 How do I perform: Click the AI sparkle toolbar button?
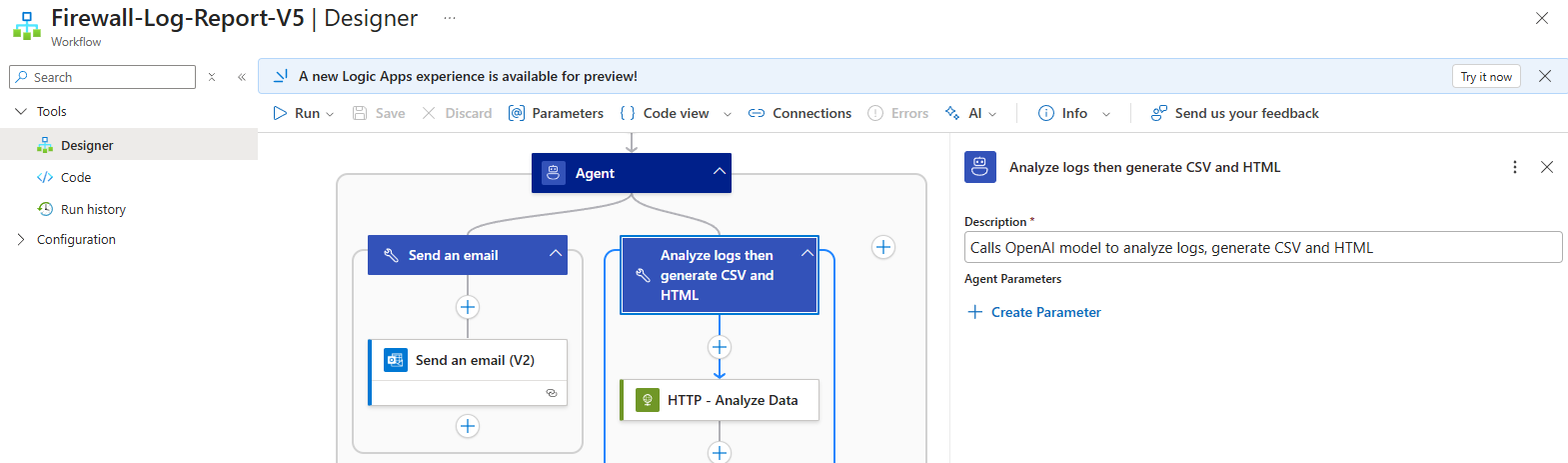tap(952, 113)
